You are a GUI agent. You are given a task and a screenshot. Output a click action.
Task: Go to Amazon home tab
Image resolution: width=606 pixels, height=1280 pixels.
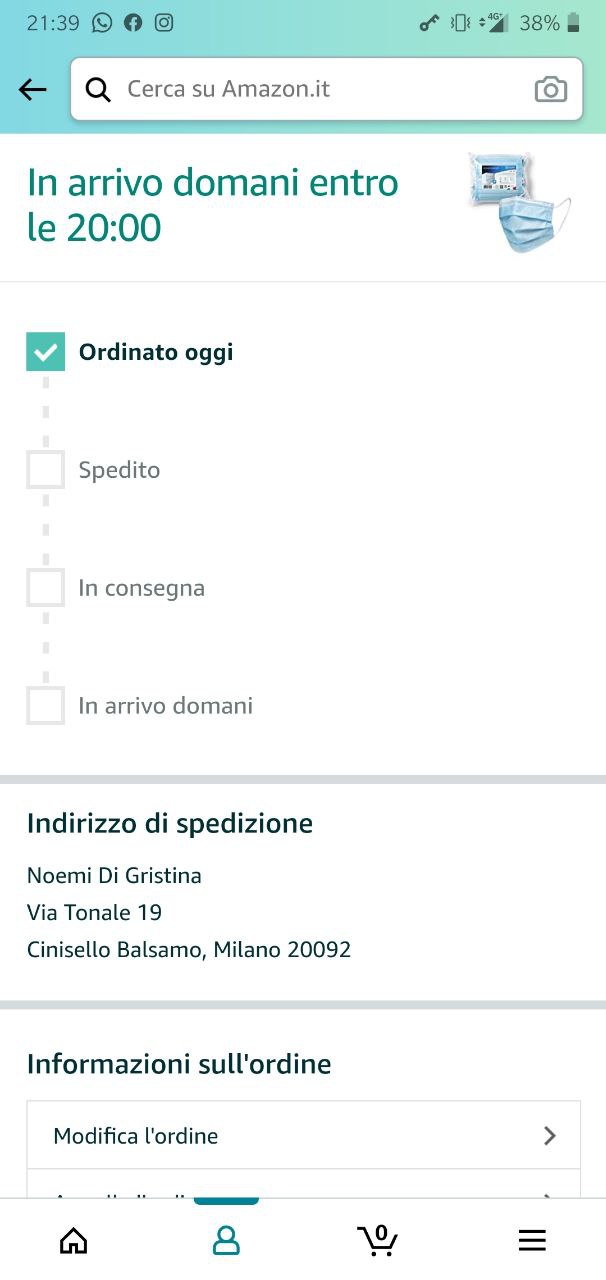point(74,1240)
